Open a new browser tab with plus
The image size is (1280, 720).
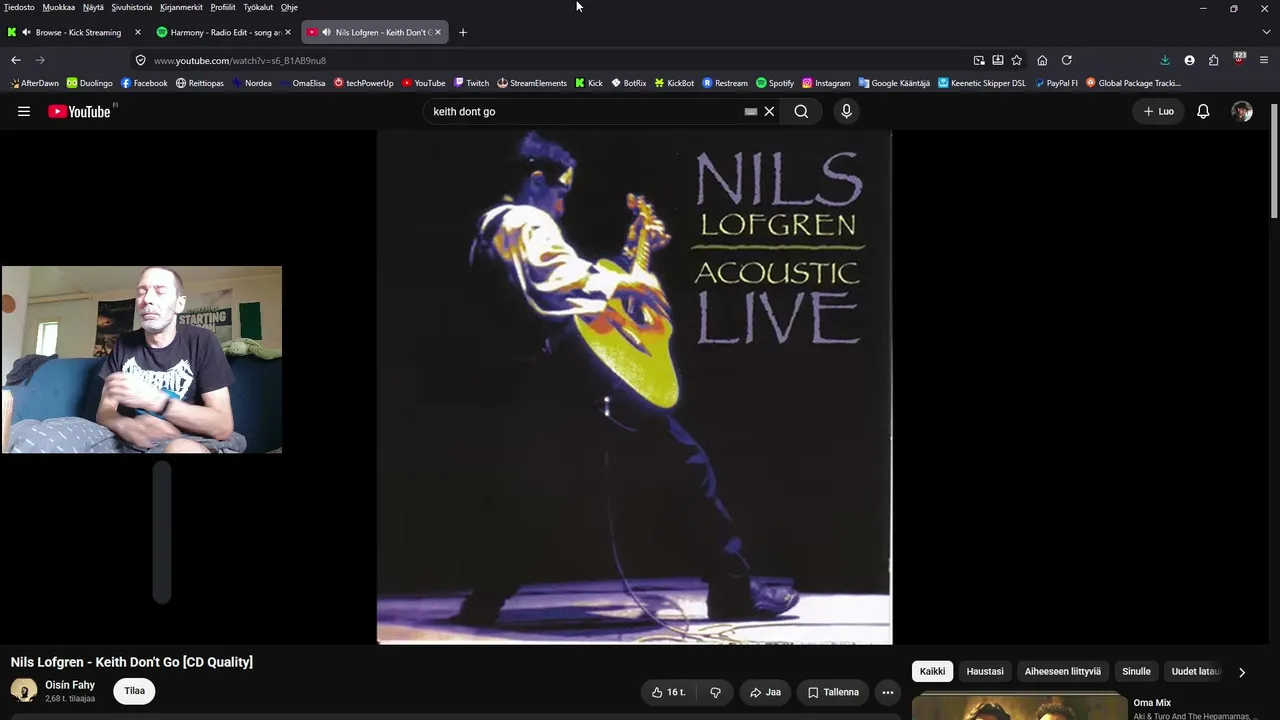[x=462, y=32]
